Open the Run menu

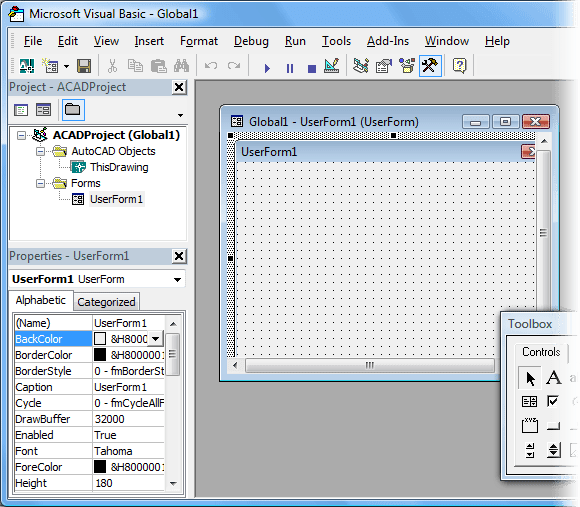click(295, 41)
